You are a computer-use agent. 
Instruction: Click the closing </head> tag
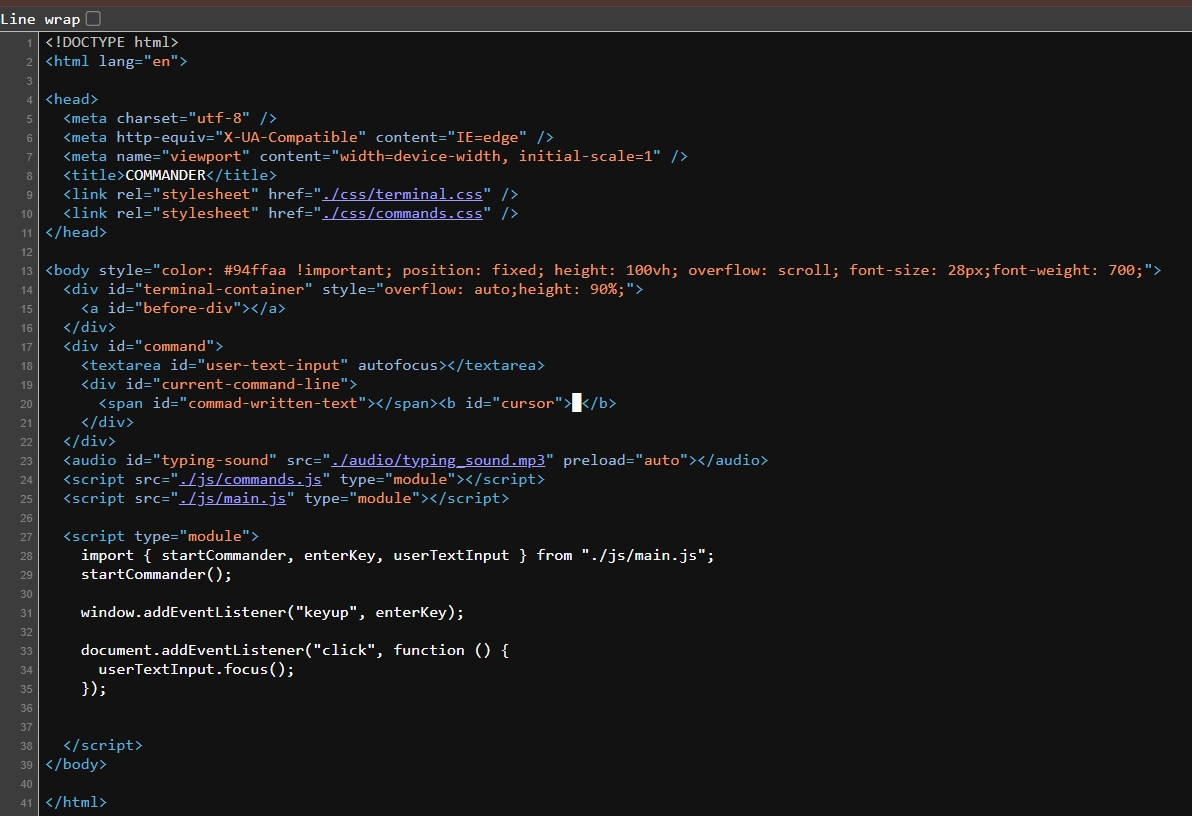click(76, 232)
